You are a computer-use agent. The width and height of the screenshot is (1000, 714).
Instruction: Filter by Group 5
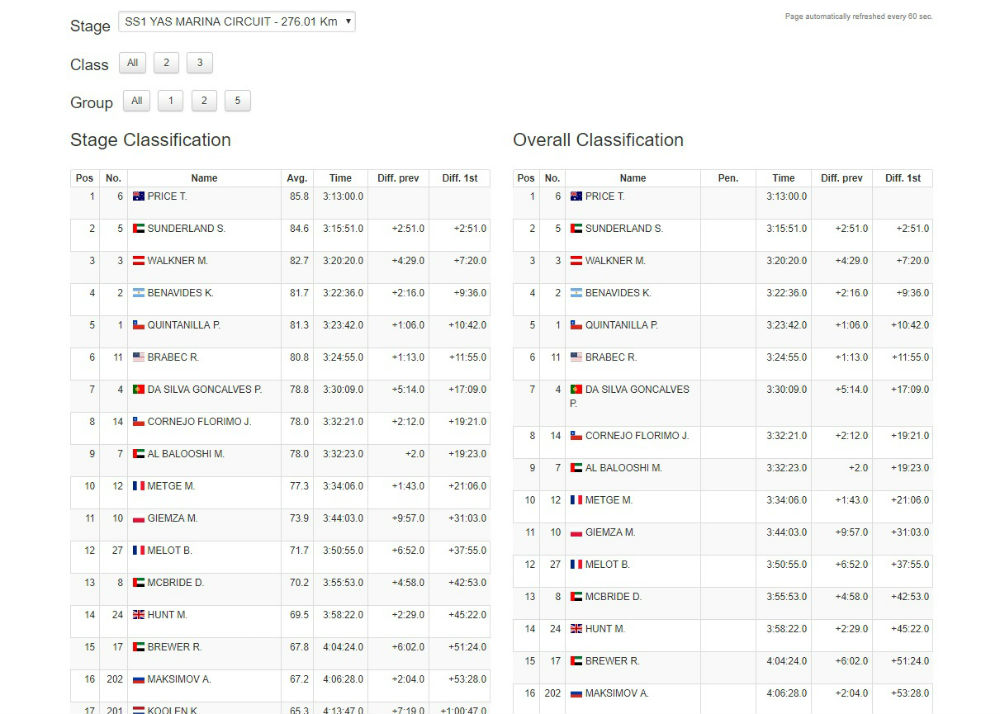237,101
